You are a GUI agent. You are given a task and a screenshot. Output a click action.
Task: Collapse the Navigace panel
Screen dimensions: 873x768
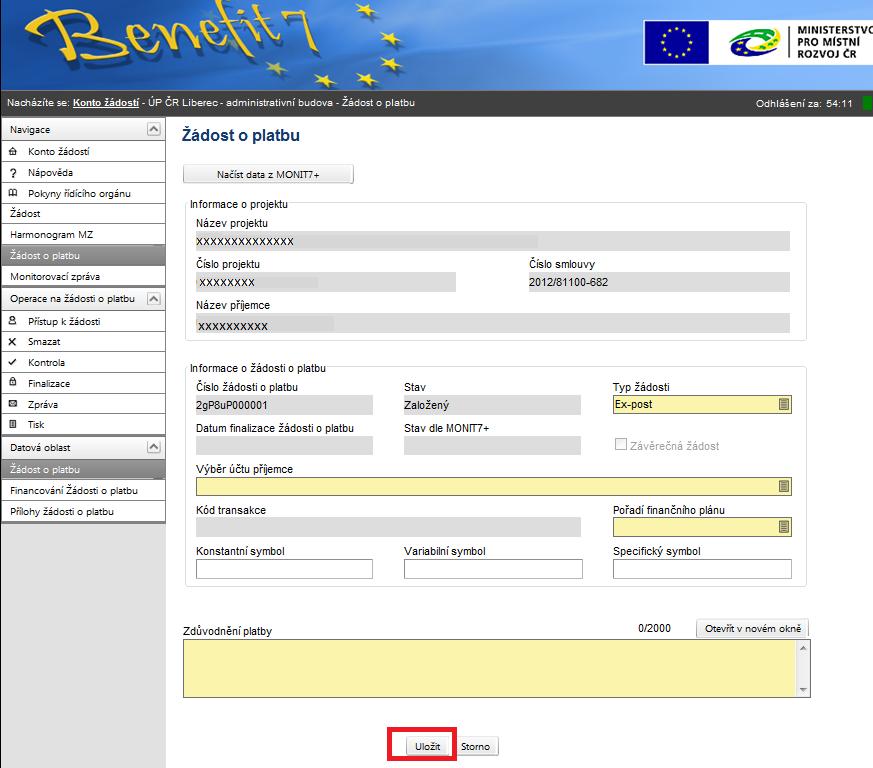(x=154, y=129)
